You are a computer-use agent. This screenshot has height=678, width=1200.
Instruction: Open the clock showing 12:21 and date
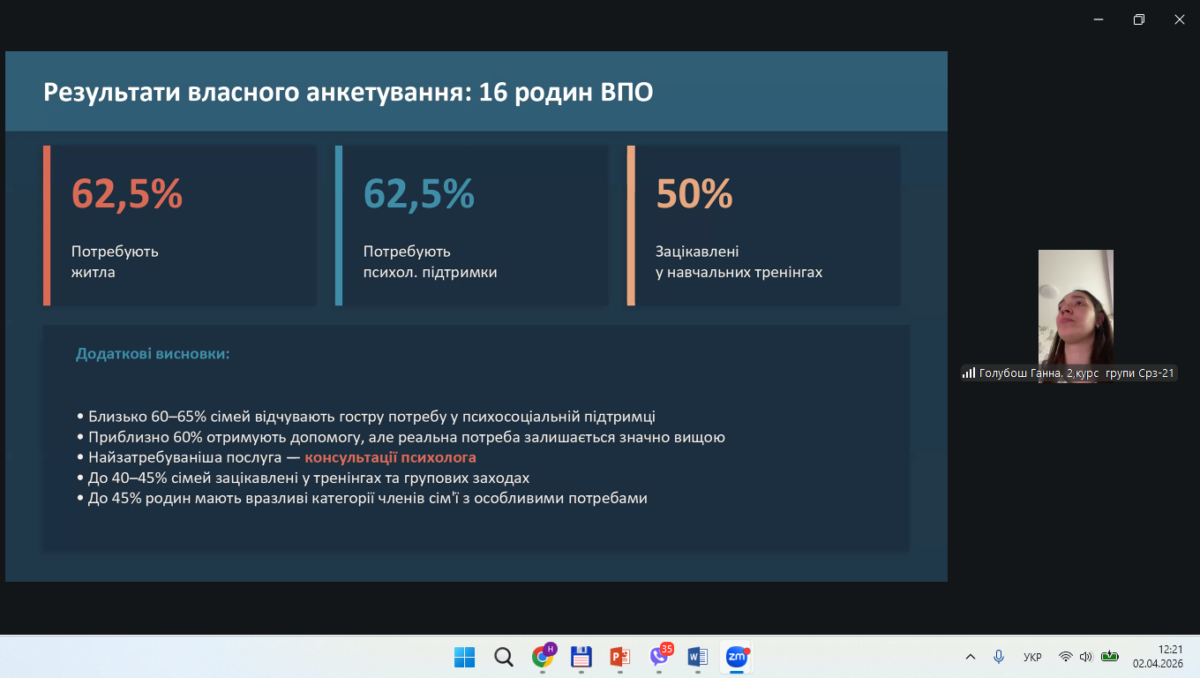click(1157, 656)
